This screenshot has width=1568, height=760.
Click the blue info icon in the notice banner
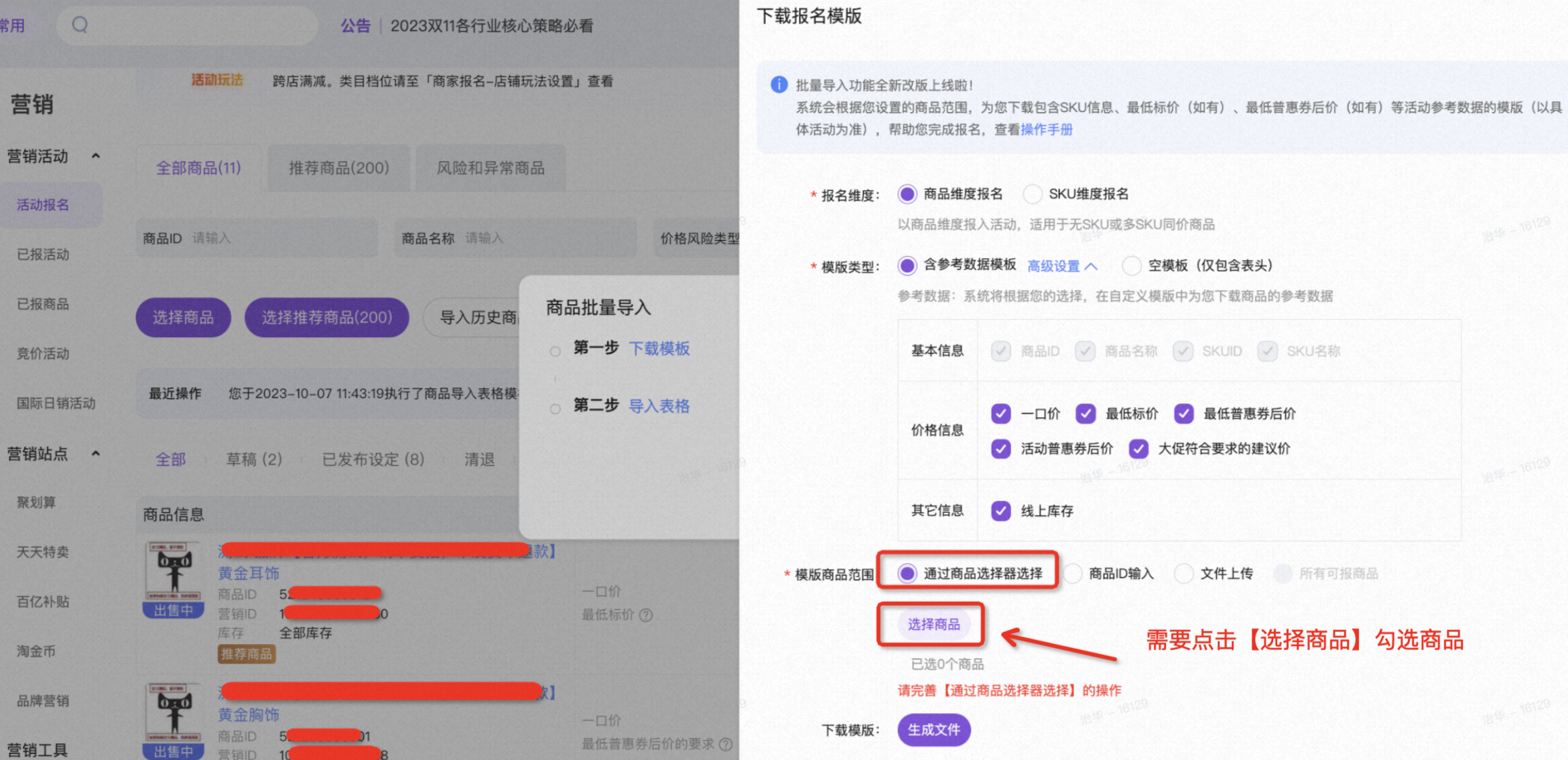(779, 84)
